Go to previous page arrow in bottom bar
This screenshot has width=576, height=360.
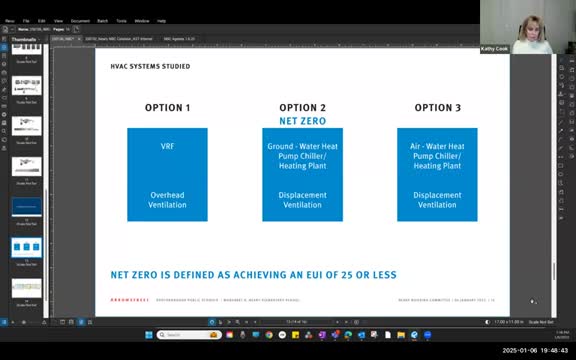255,322
